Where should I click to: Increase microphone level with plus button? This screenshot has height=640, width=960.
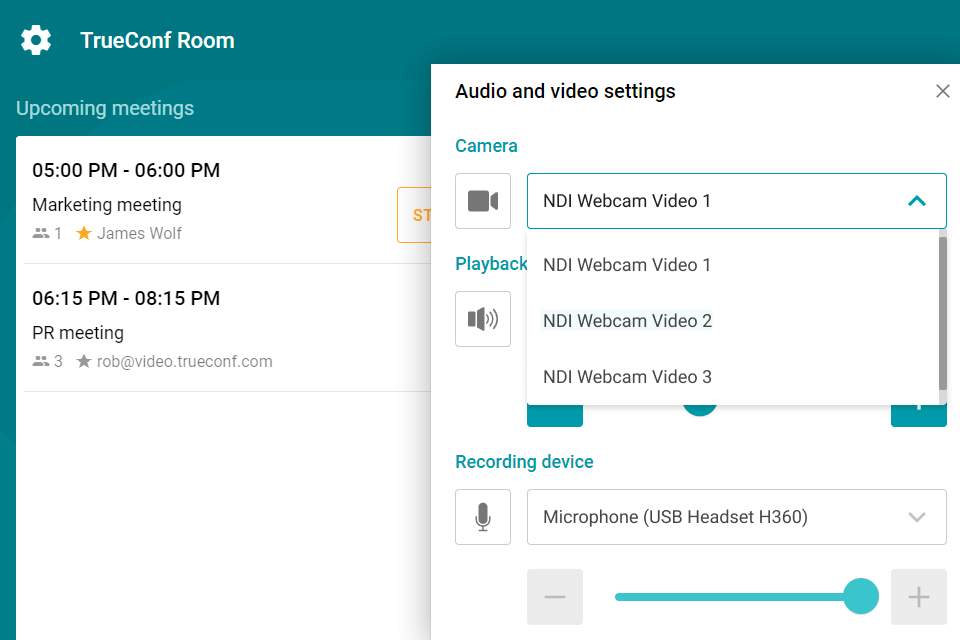918,597
